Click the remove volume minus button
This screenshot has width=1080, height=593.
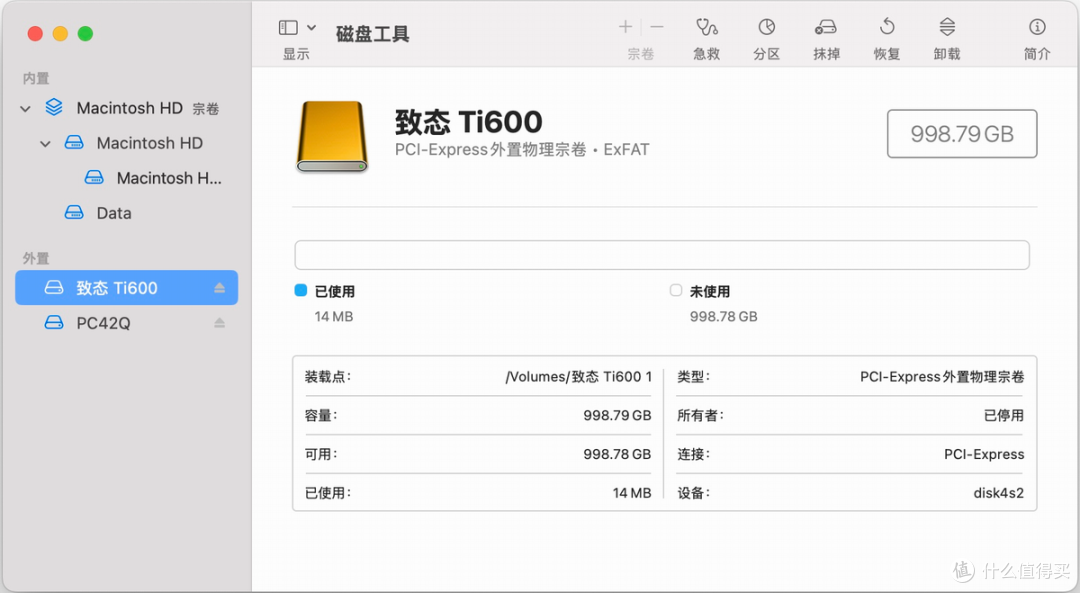click(657, 27)
